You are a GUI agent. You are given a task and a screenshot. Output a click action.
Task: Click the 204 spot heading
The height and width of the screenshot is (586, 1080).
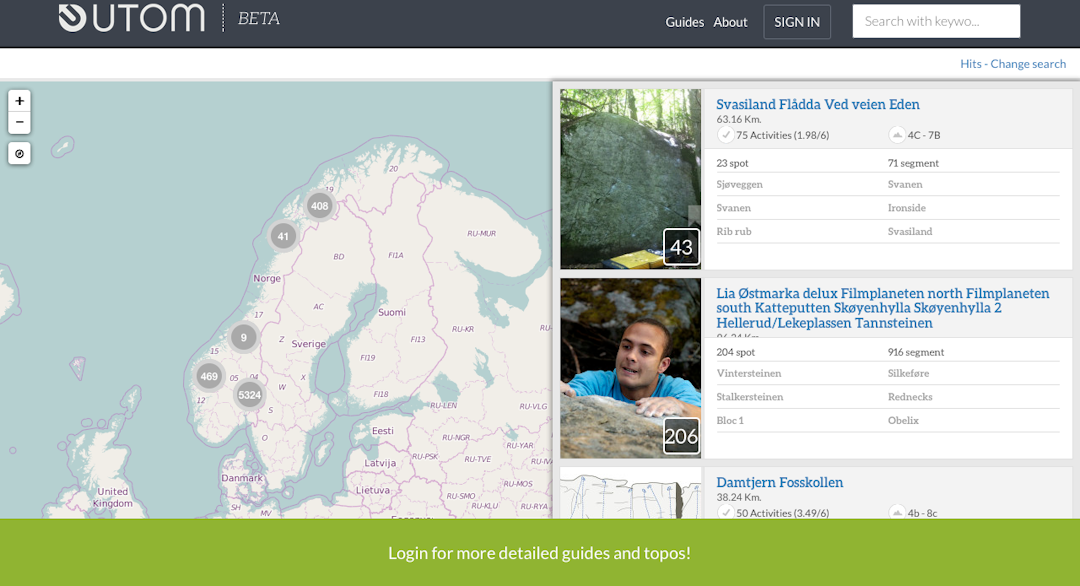coord(735,352)
